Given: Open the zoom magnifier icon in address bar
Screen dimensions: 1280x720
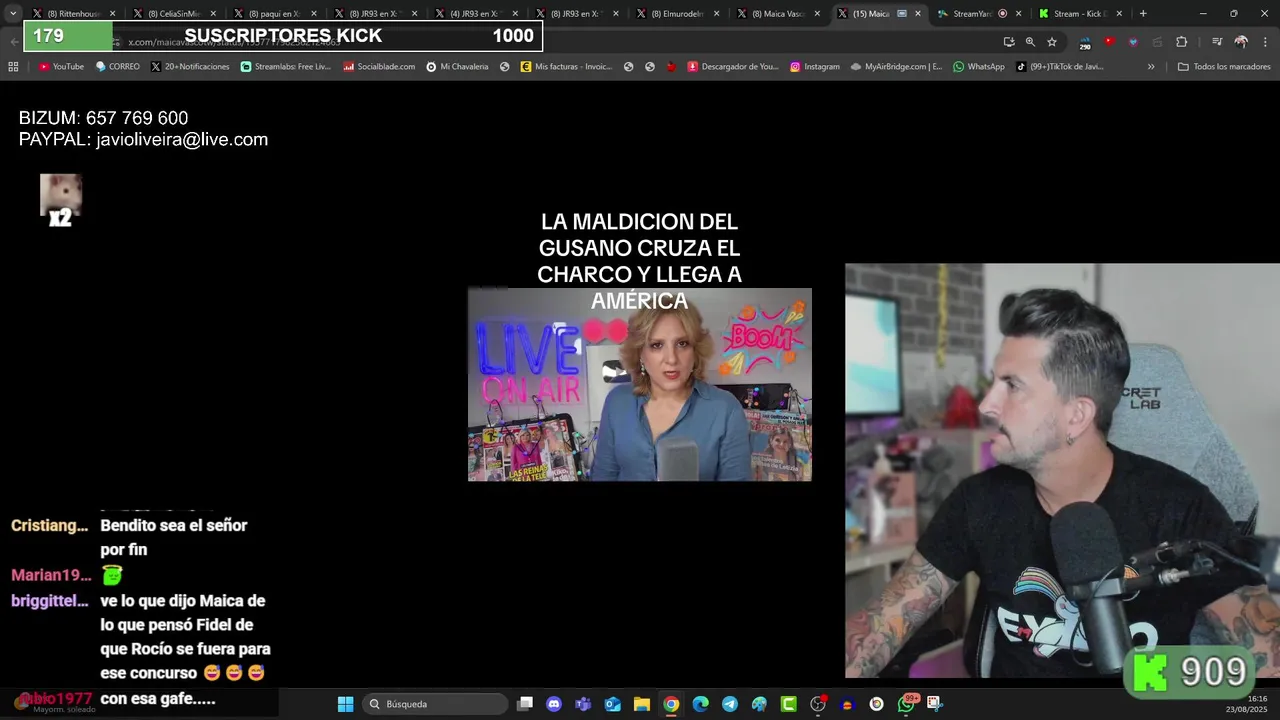Looking at the screenshot, I should [1030, 42].
